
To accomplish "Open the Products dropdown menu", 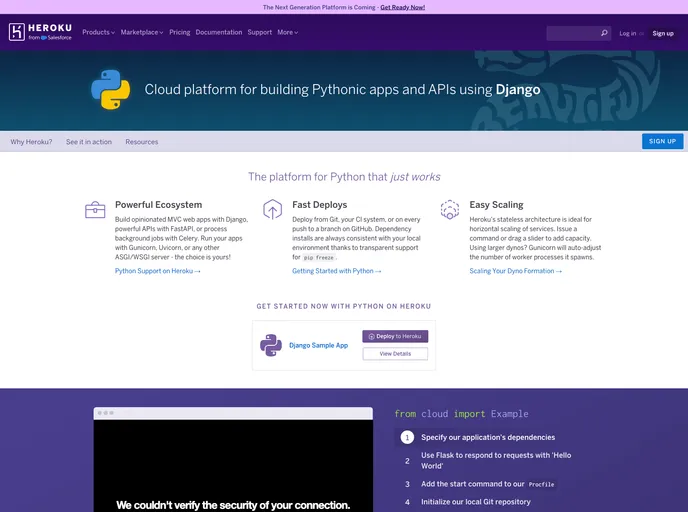I will pyautogui.click(x=98, y=32).
